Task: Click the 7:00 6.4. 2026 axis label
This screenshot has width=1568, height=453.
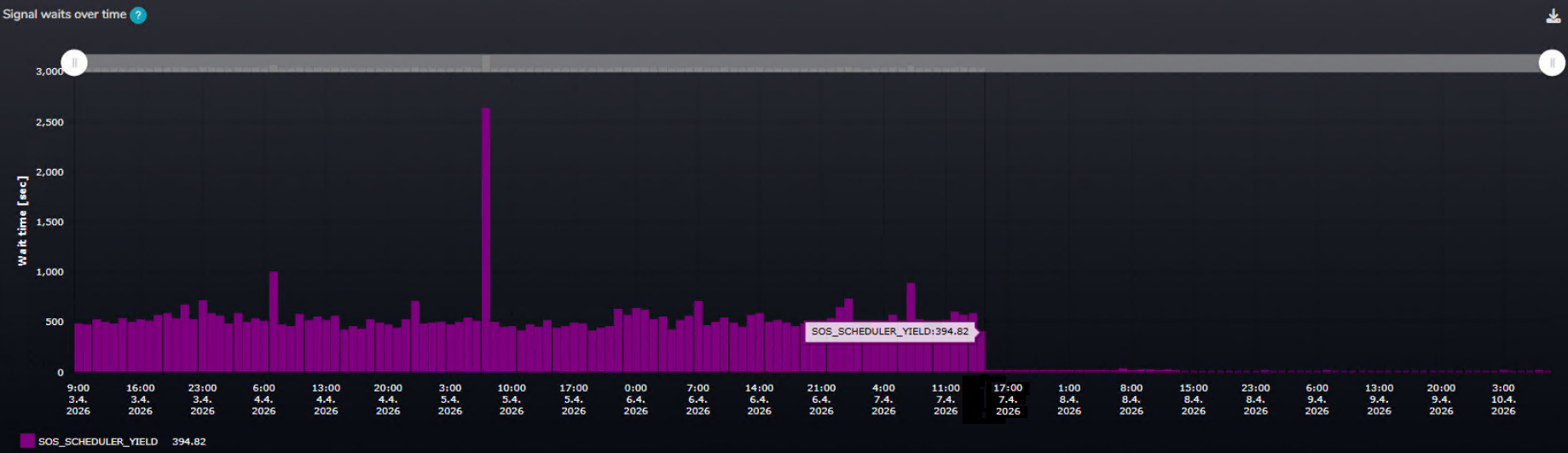Action: coord(697,399)
